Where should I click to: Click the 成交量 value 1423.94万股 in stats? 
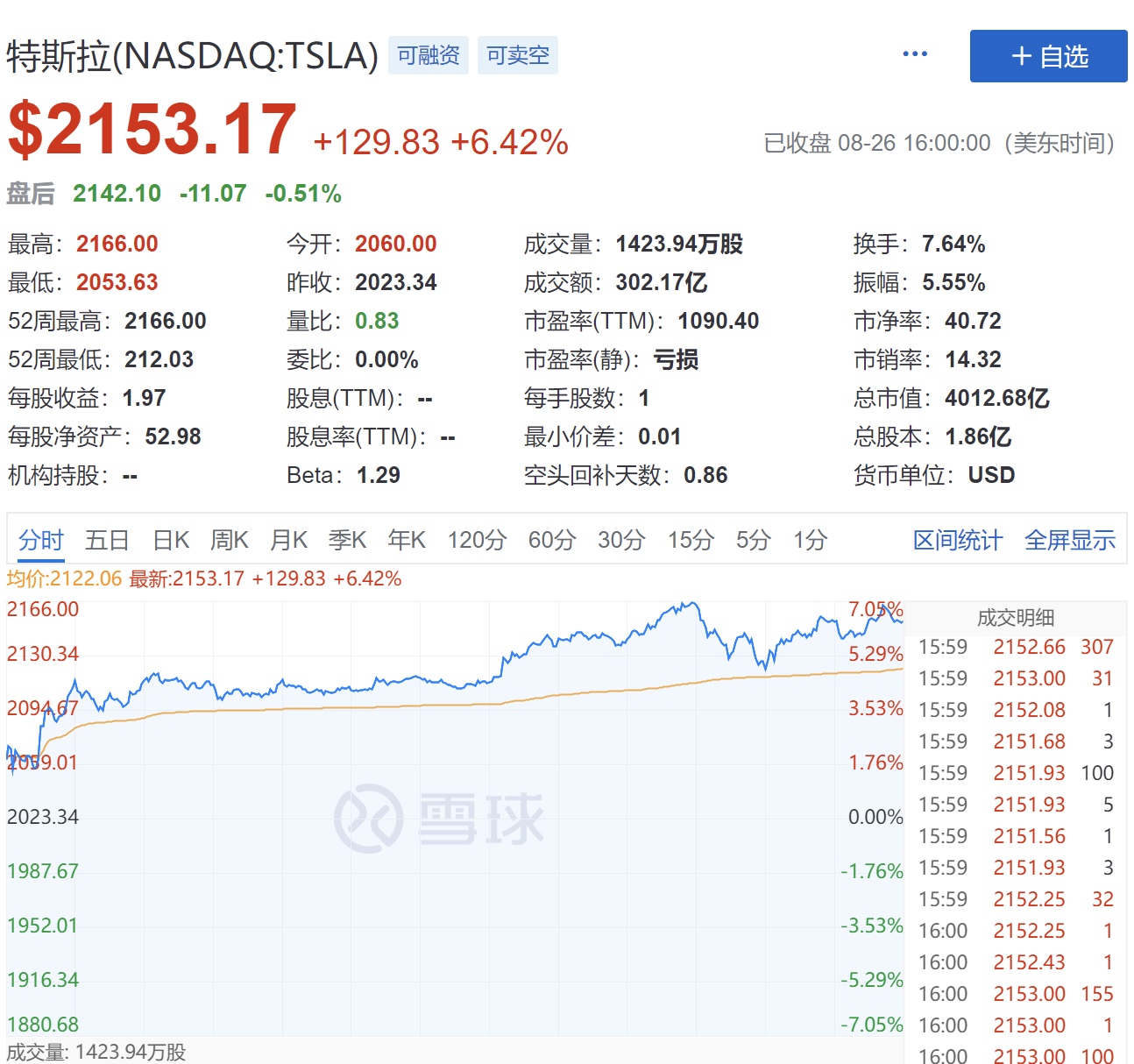coord(679,244)
